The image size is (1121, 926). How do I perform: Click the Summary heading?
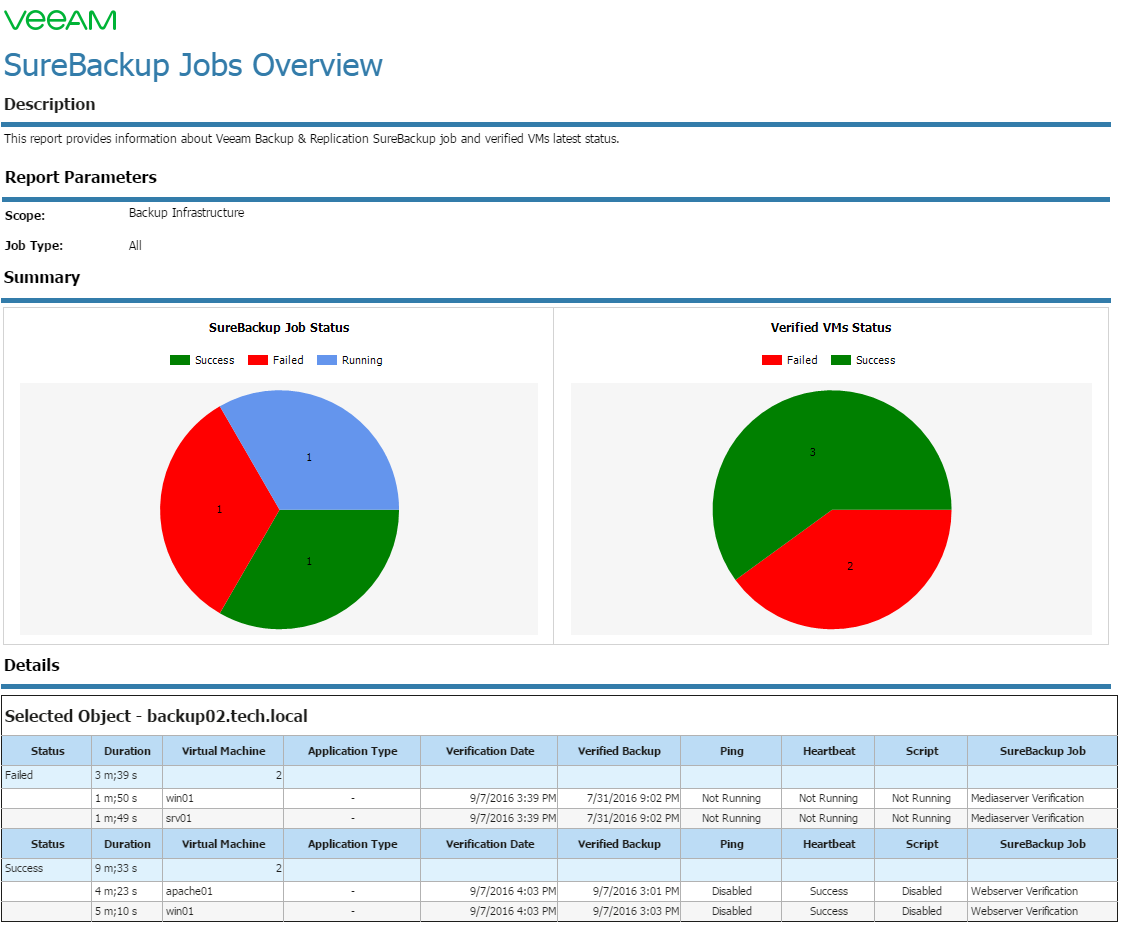[42, 277]
